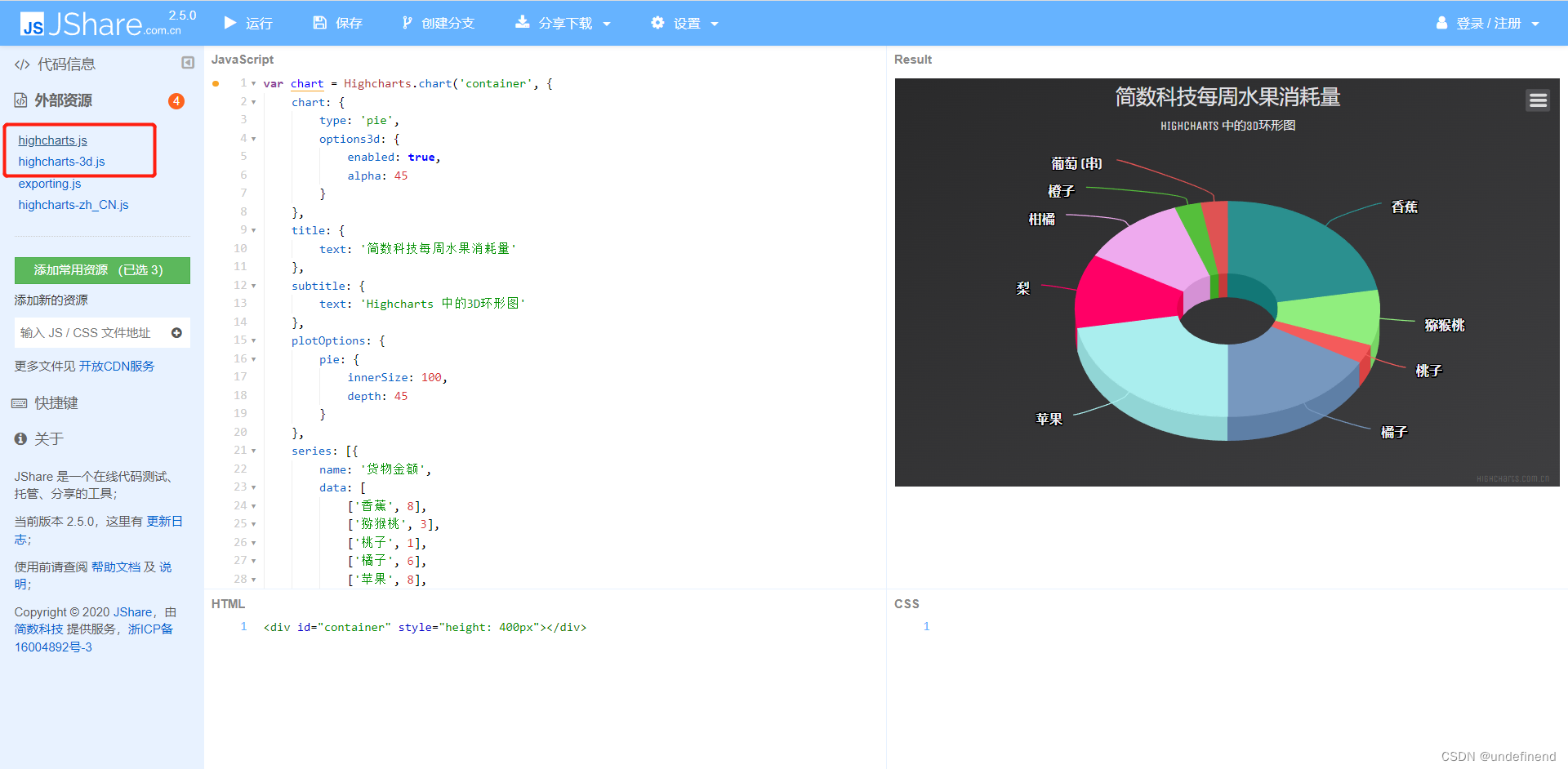This screenshot has height=769, width=1568.
Task: Open the highcharts.js resource link
Action: point(53,140)
